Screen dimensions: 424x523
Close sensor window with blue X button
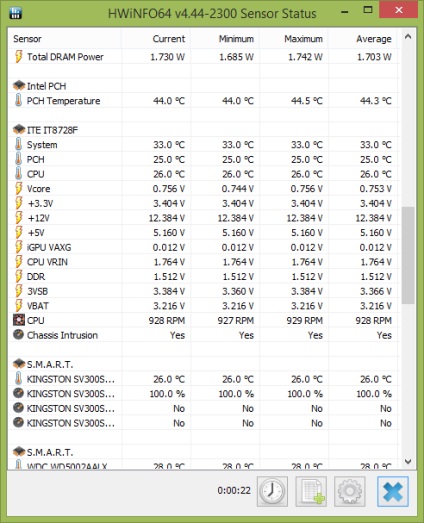393,491
